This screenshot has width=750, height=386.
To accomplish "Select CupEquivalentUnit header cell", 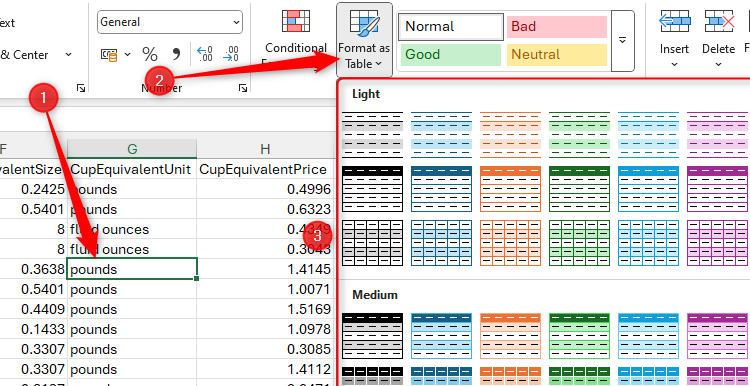I will coord(132,169).
